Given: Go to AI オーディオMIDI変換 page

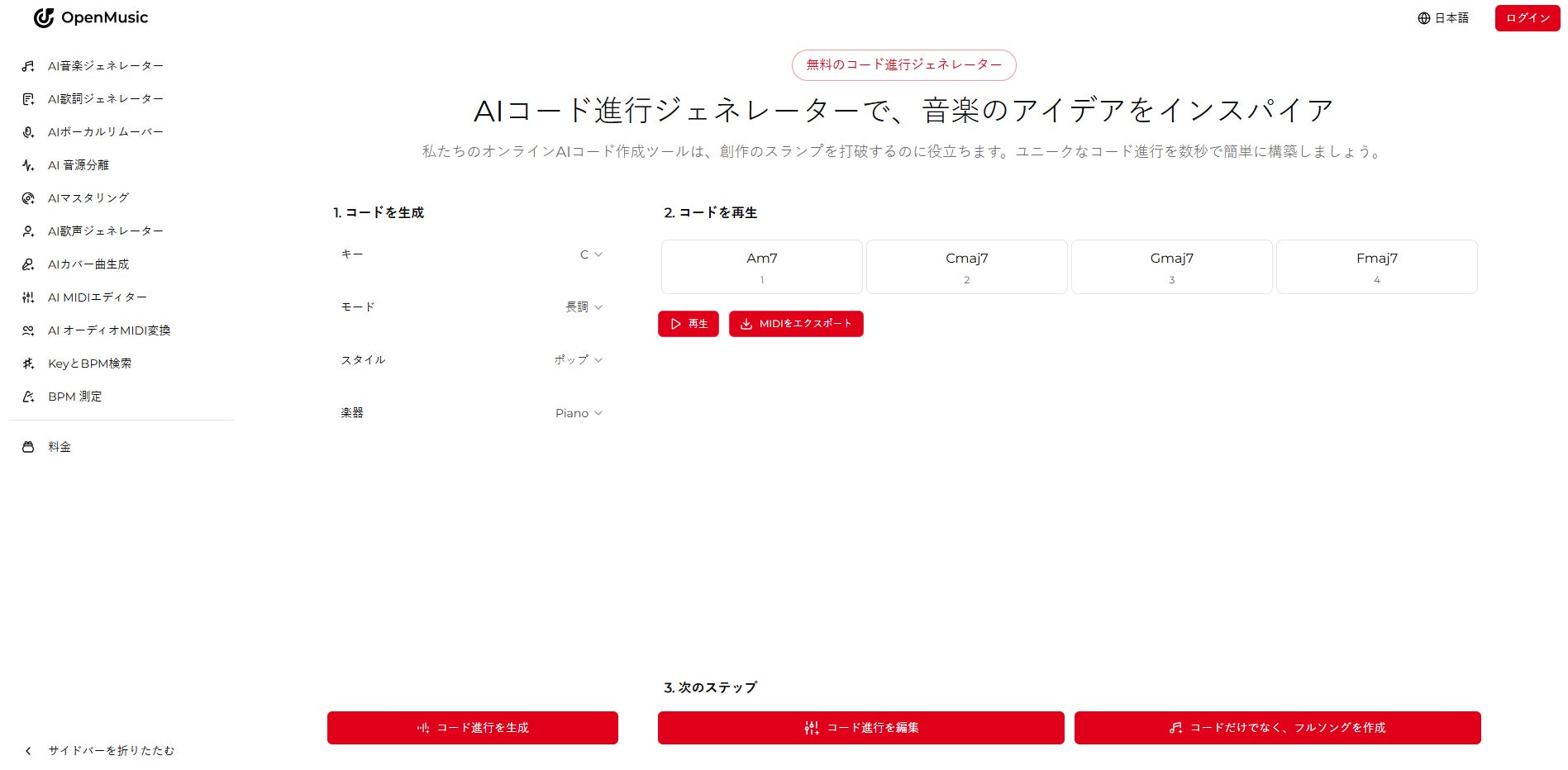Looking at the screenshot, I should pyautogui.click(x=109, y=330).
